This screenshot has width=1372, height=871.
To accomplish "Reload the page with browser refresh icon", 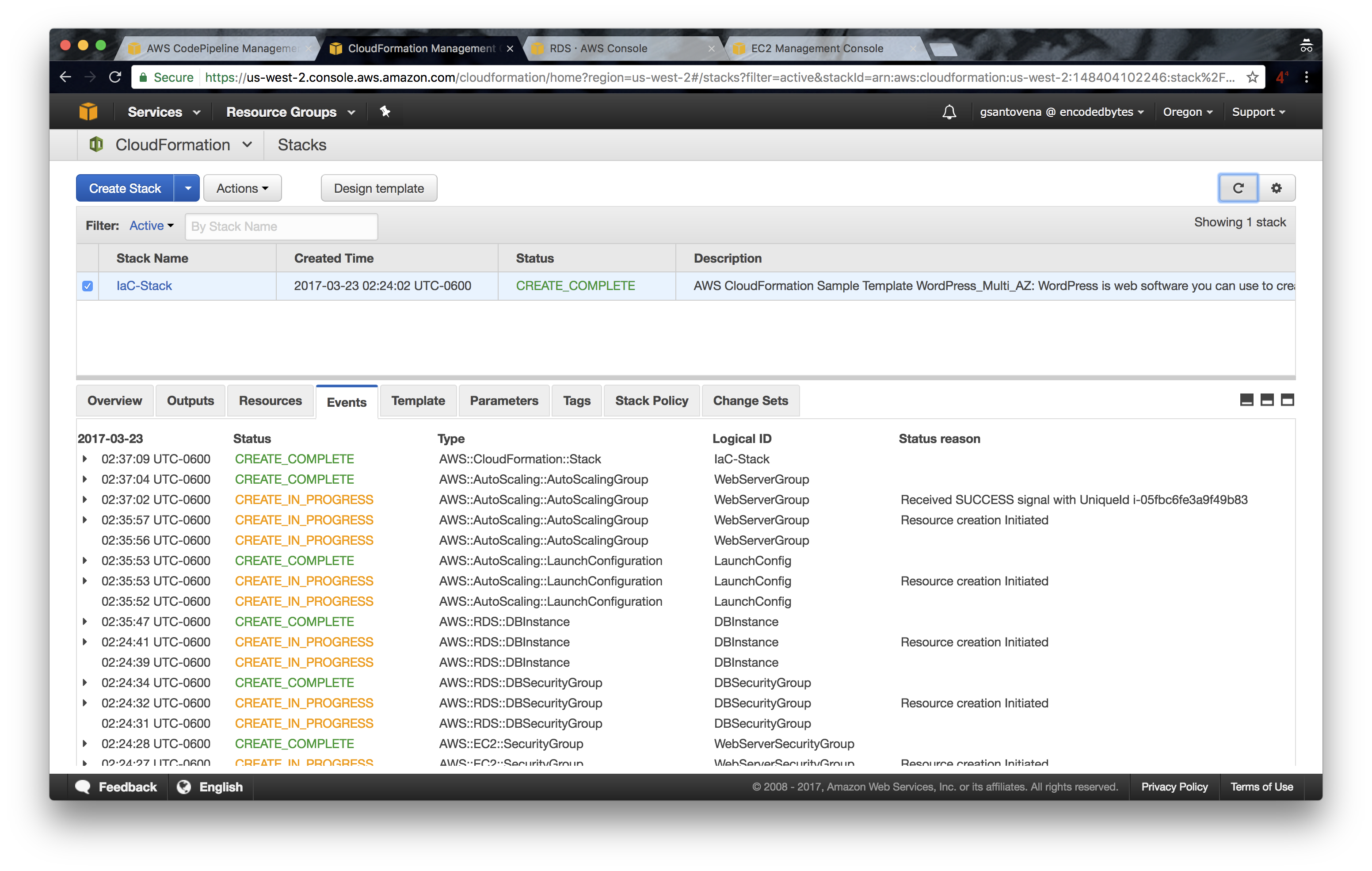I will (115, 77).
